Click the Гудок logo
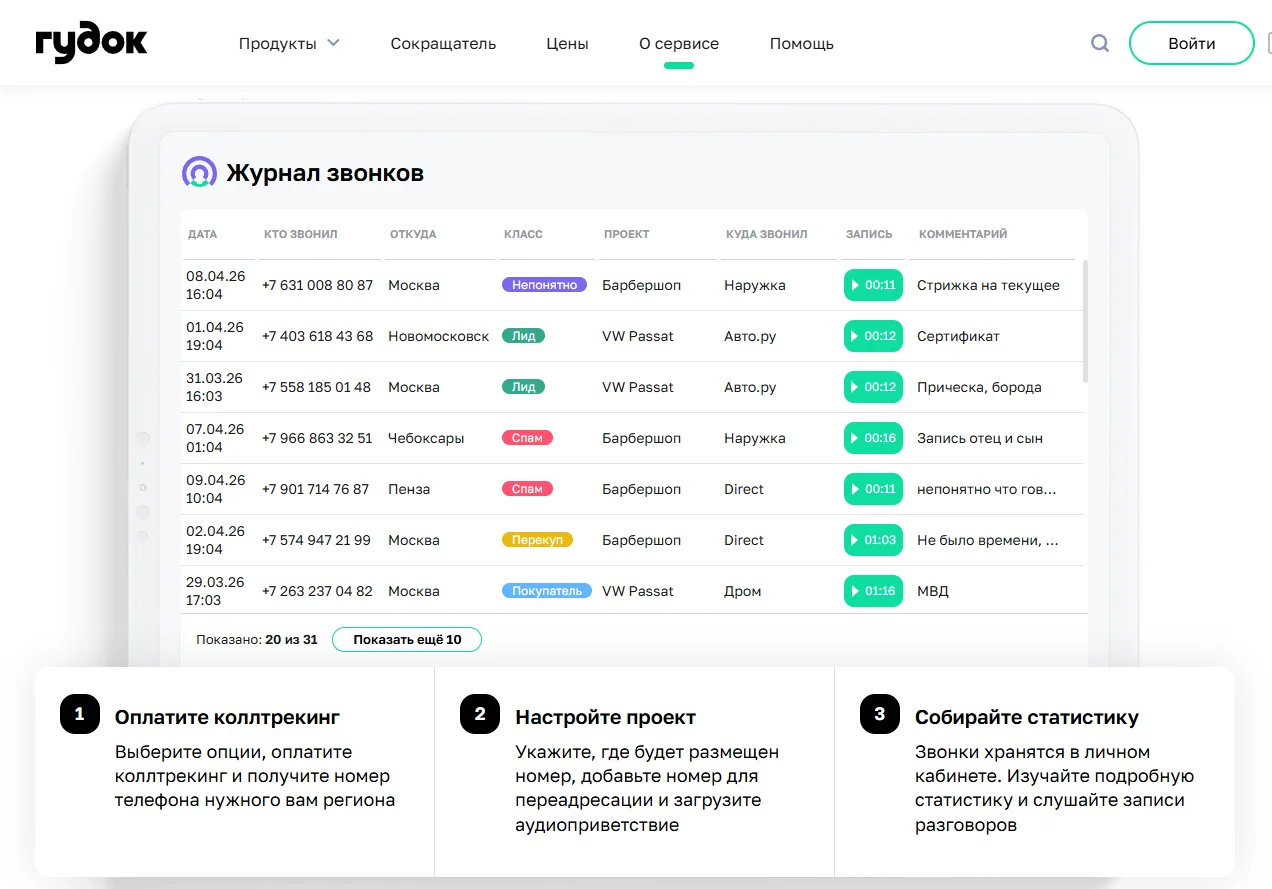Image resolution: width=1272 pixels, height=889 pixels. [91, 43]
